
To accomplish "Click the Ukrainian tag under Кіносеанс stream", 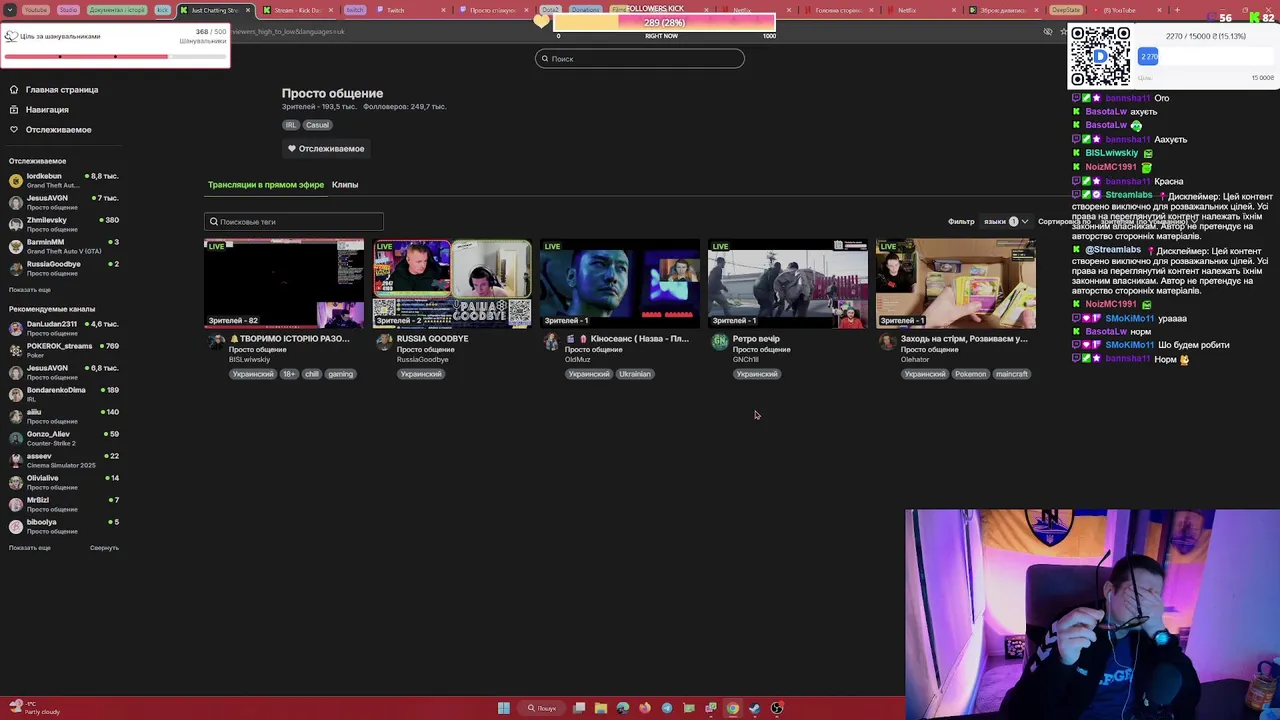I will pos(635,374).
